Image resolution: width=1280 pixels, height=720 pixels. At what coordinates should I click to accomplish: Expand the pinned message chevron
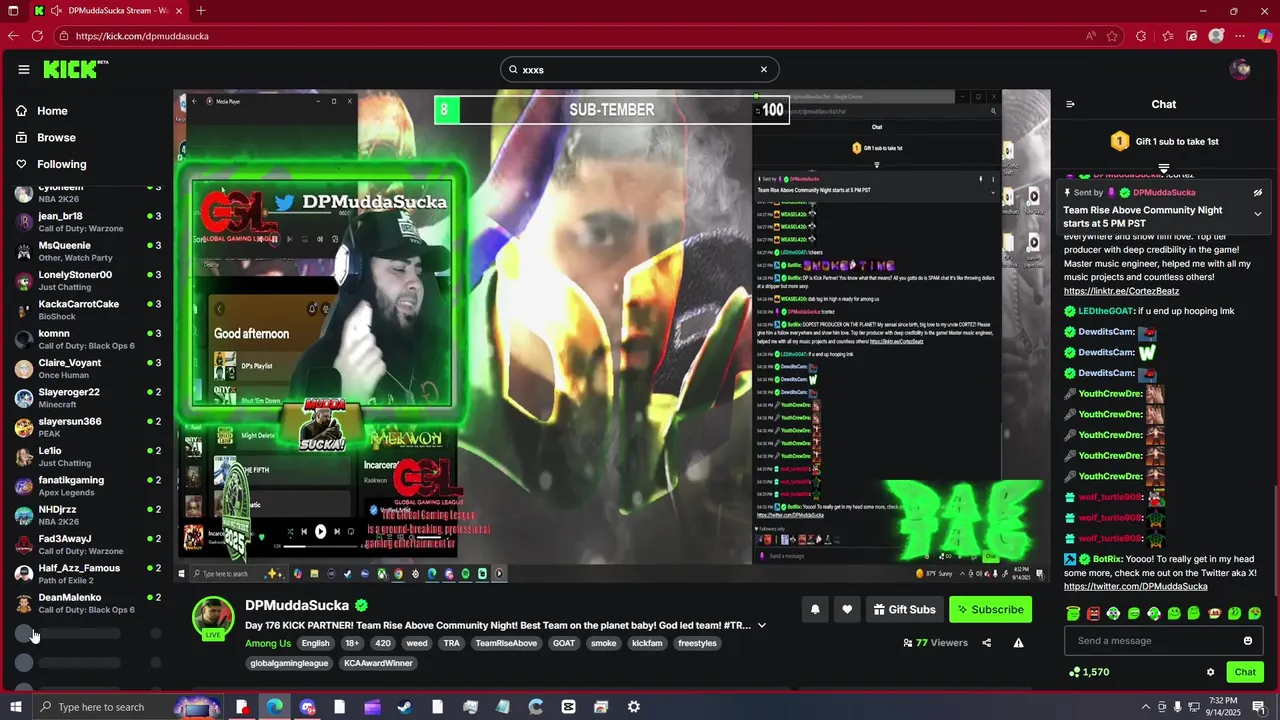click(x=1258, y=214)
